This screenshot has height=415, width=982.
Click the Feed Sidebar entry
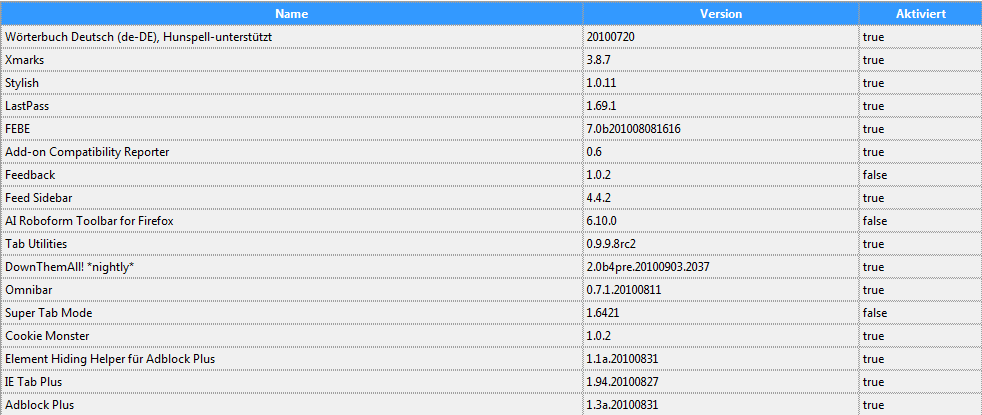tap(38, 198)
